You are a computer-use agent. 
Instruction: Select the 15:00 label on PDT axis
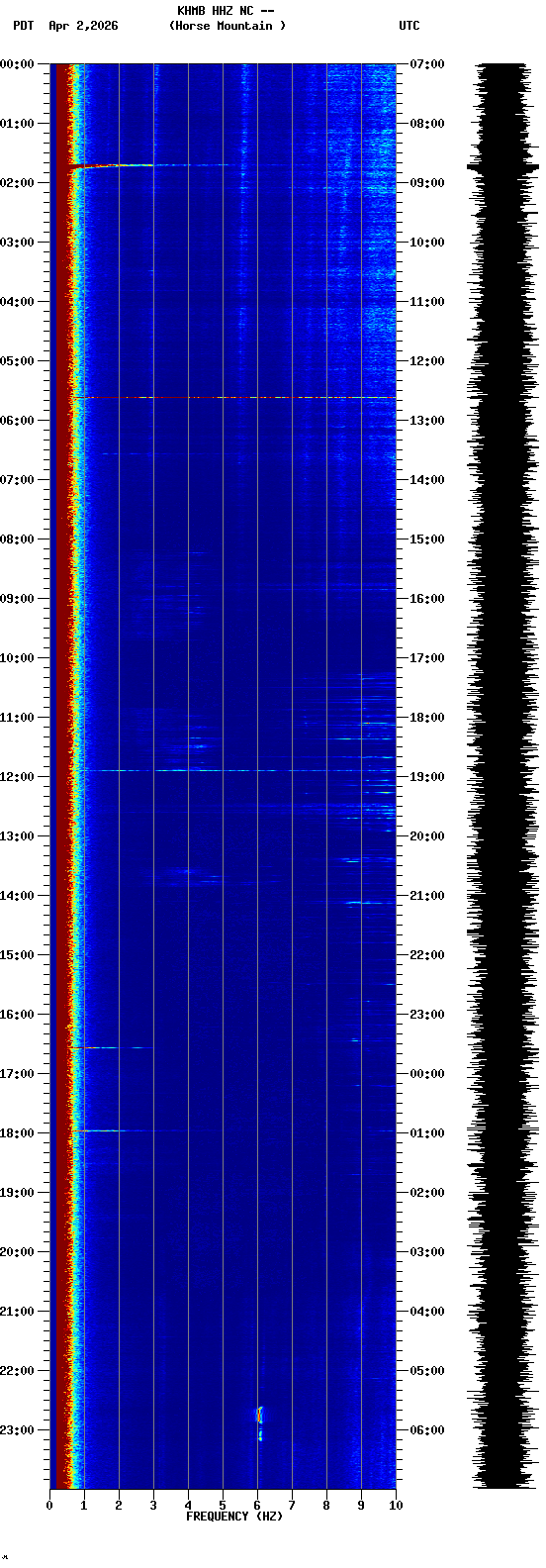coord(17,955)
